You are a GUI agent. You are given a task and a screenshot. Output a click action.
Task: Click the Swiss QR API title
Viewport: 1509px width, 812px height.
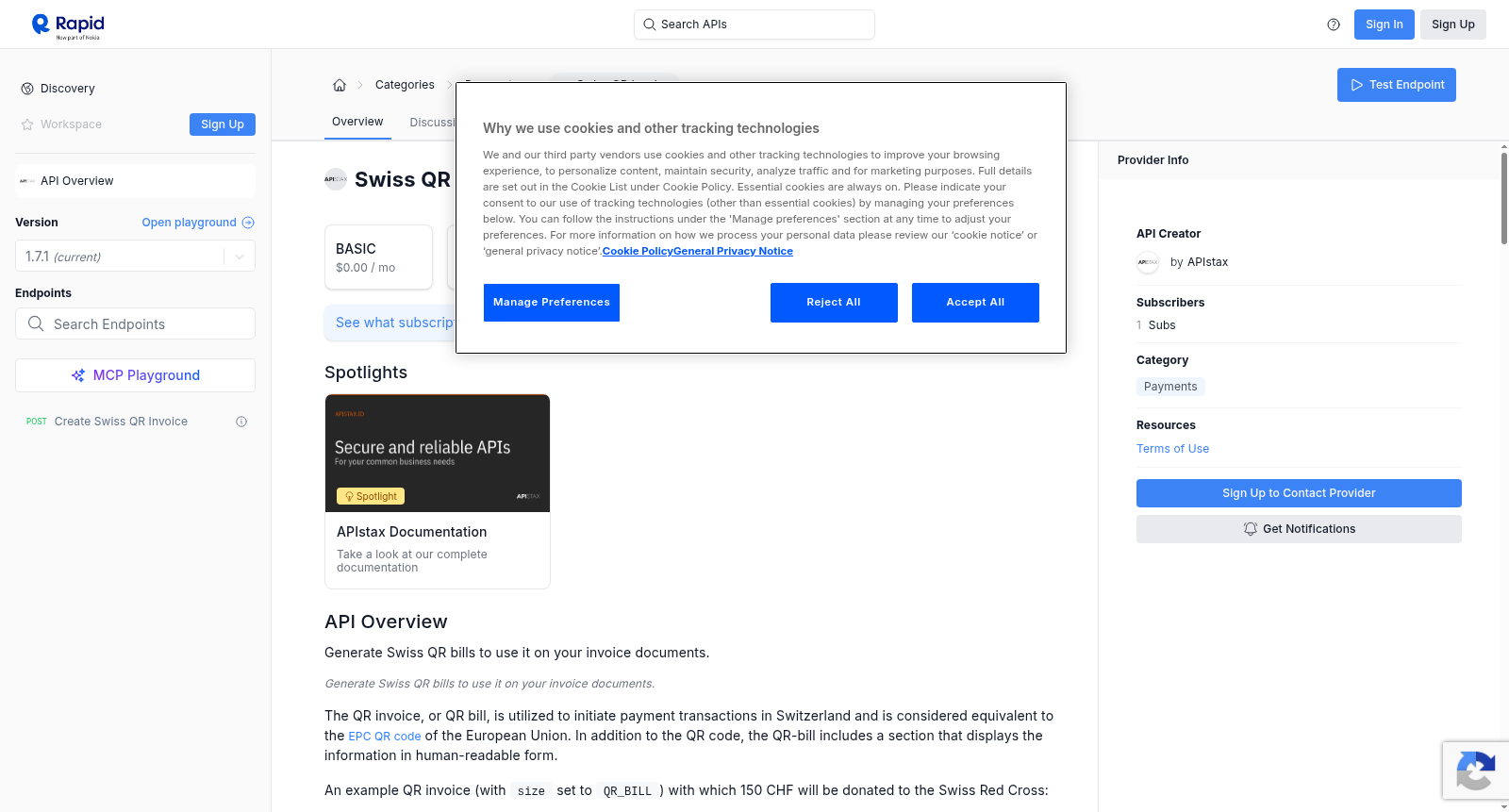click(403, 179)
